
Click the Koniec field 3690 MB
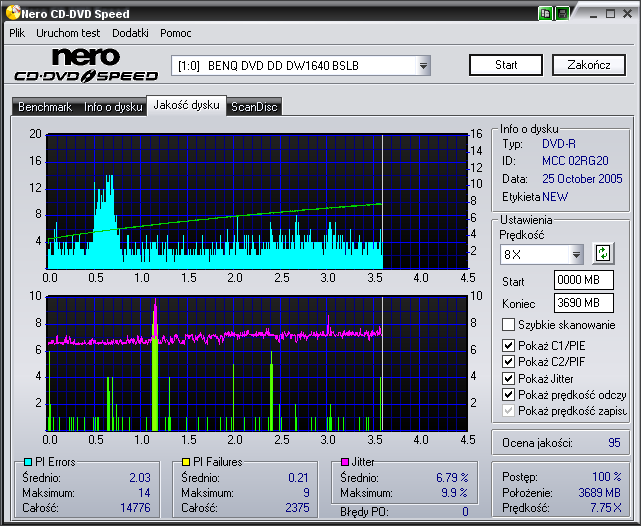[584, 303]
